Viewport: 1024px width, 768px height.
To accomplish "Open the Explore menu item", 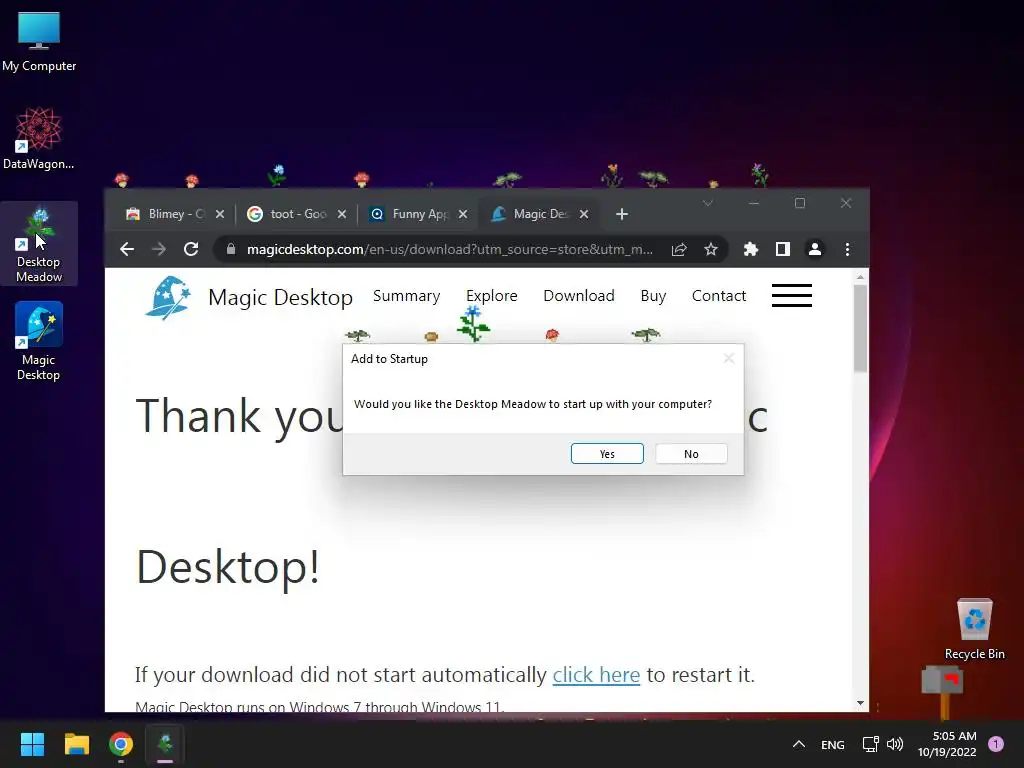I will [x=492, y=296].
